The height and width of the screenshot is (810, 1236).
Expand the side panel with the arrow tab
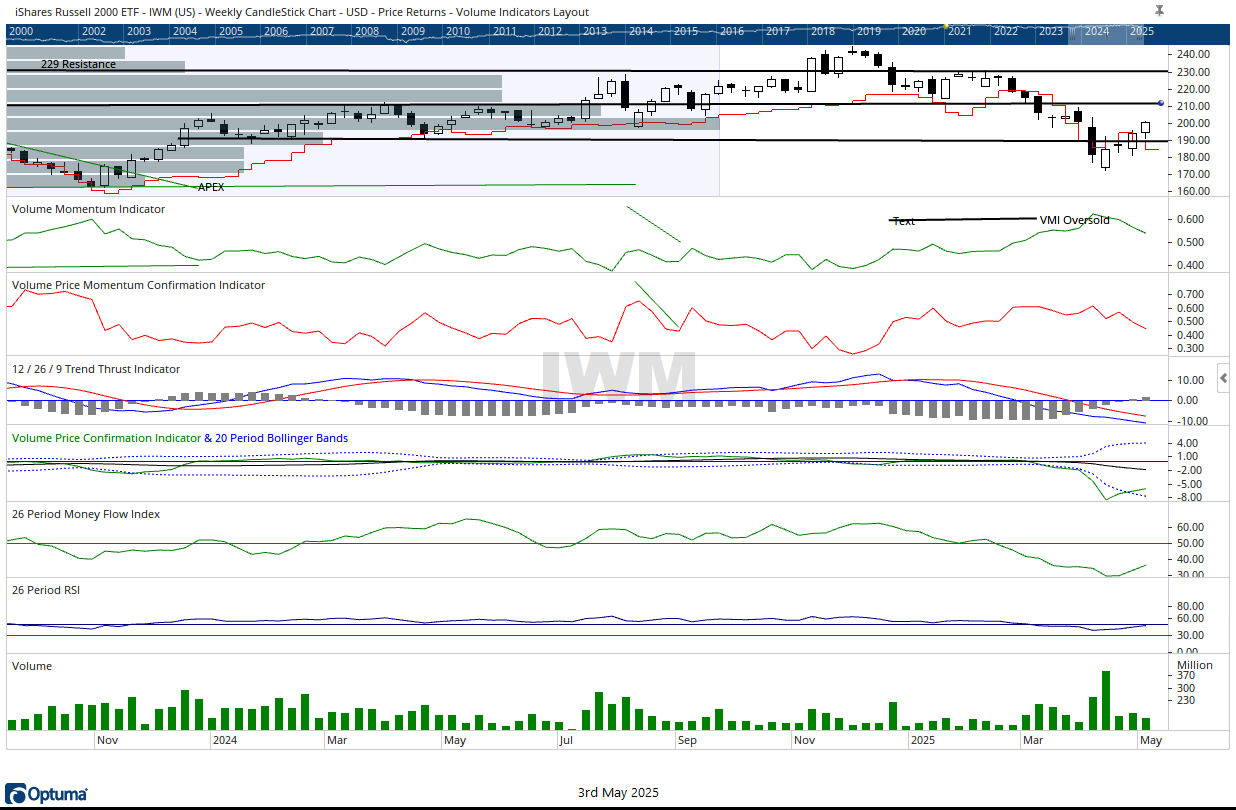[x=1224, y=378]
